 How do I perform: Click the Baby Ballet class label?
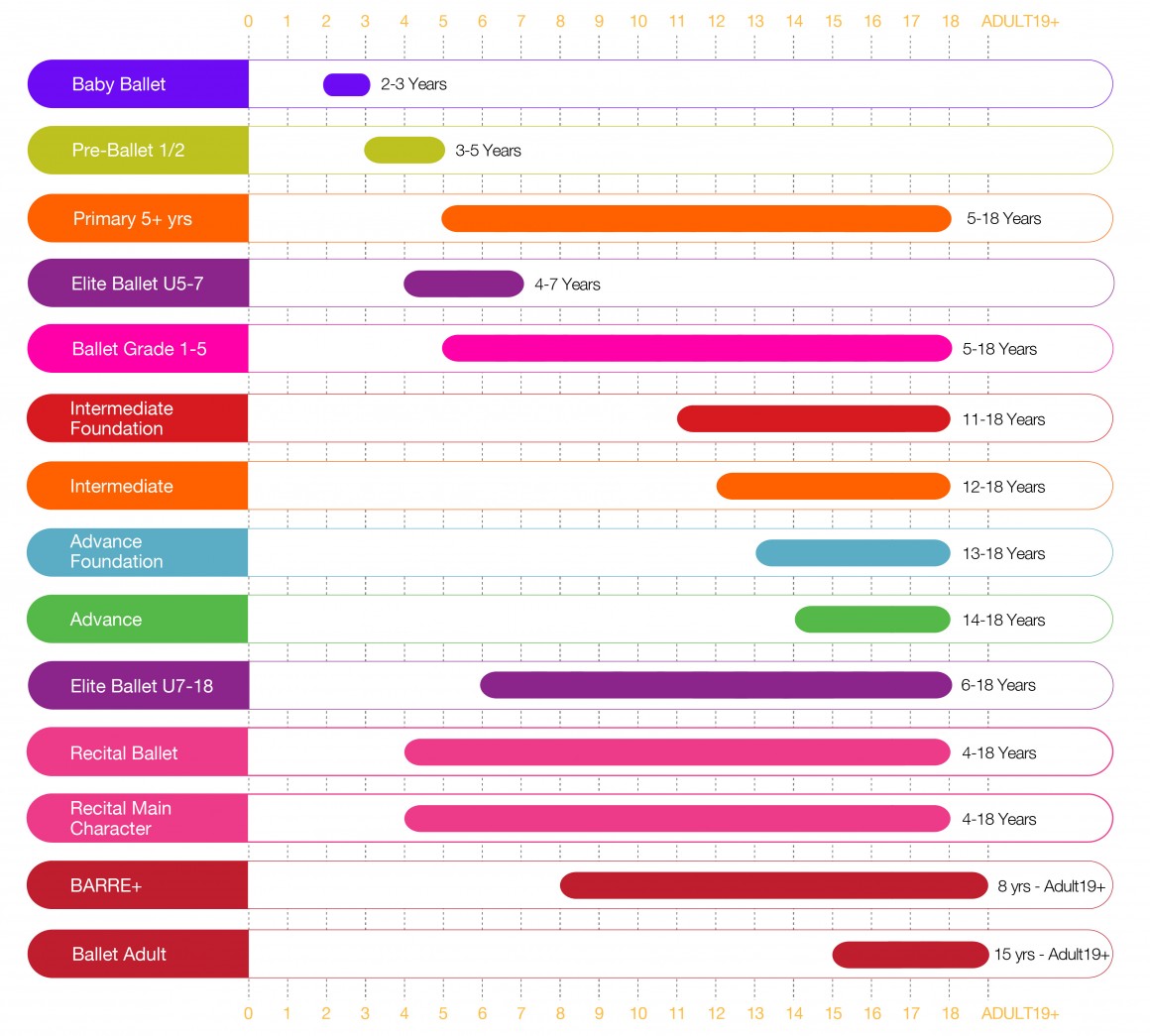[x=119, y=84]
